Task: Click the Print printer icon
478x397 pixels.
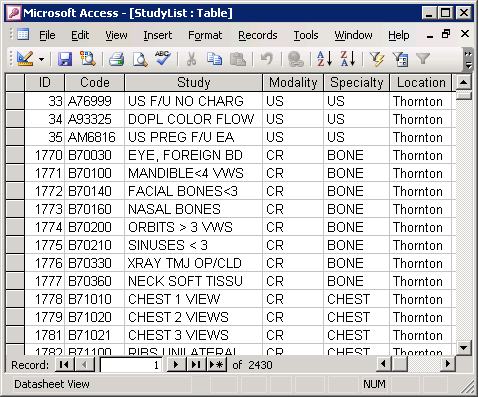Action: (116, 60)
